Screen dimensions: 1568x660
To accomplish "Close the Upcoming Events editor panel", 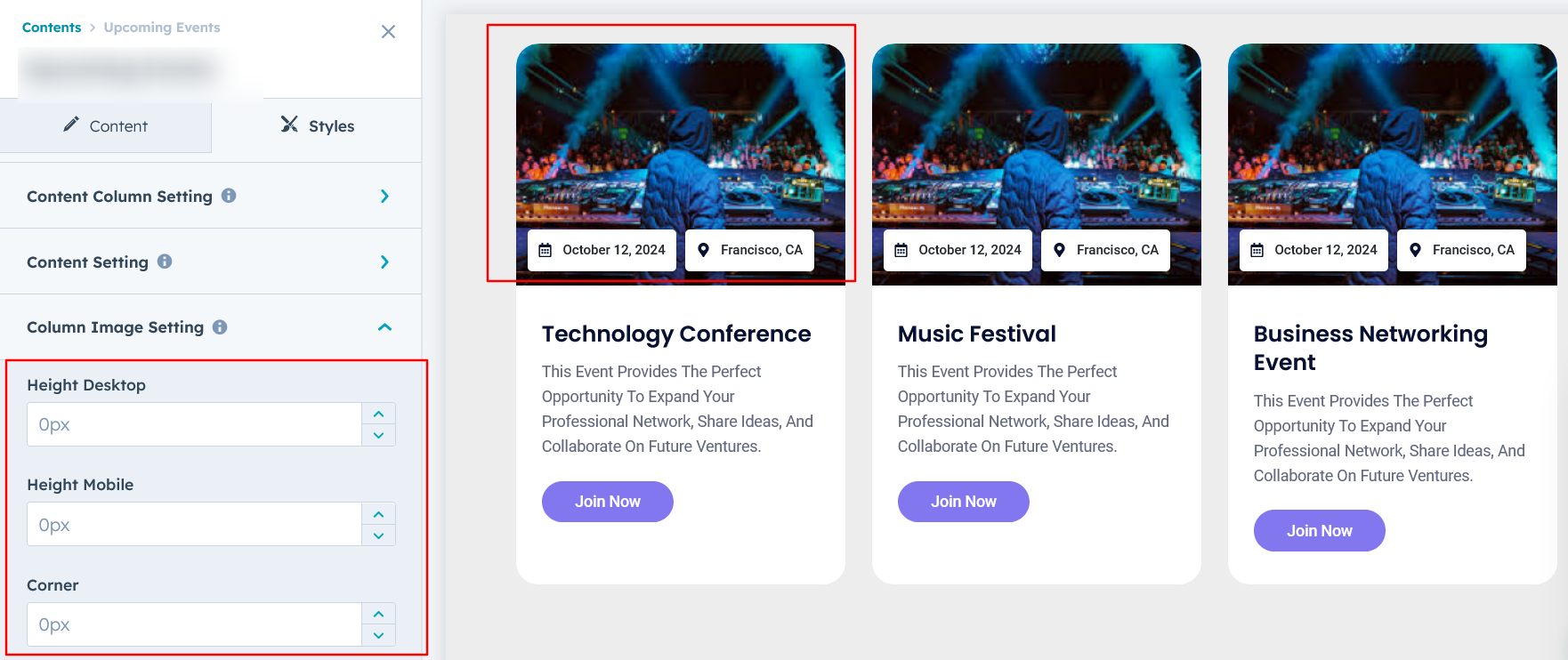I will [x=388, y=32].
